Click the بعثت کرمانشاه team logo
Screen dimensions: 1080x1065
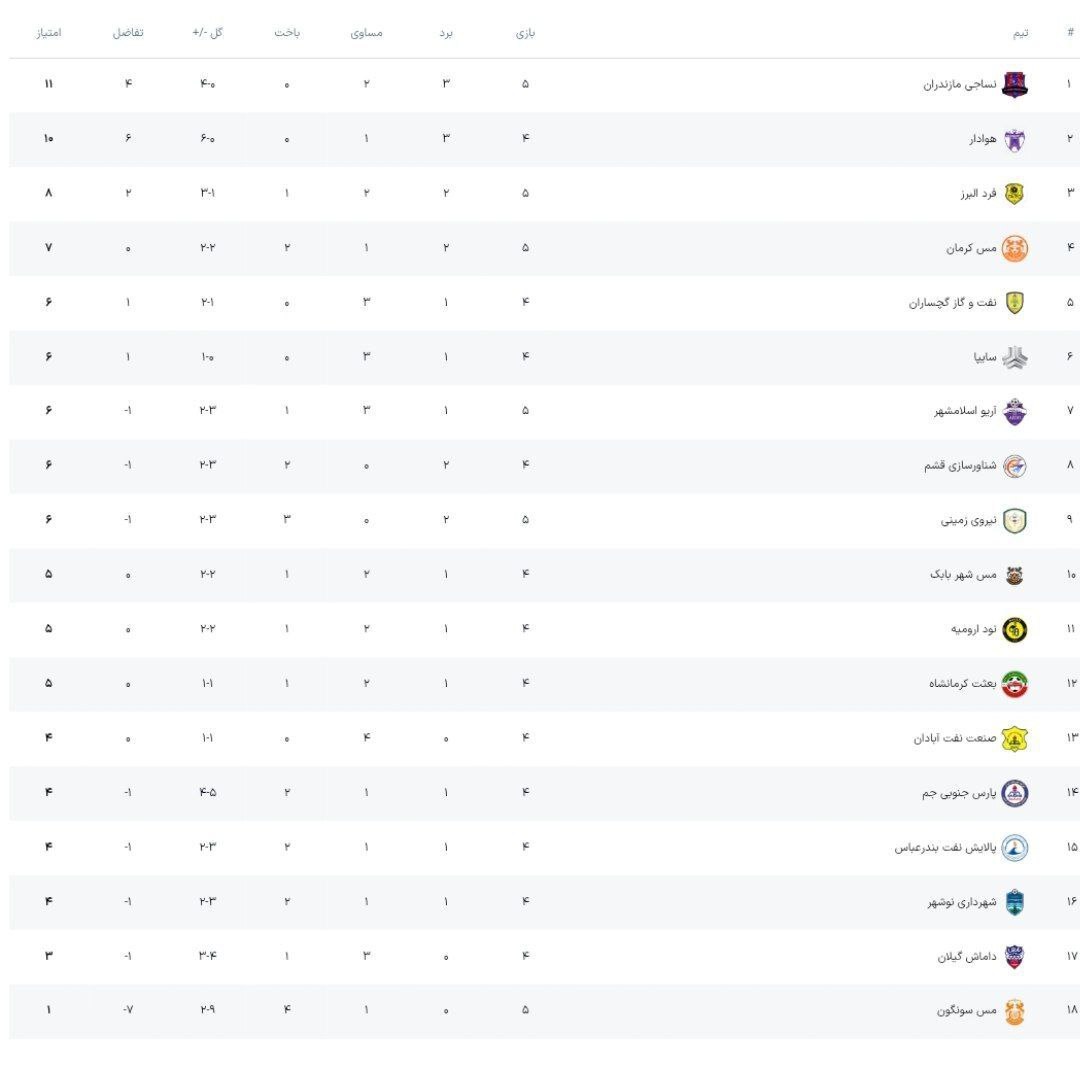(x=1015, y=684)
